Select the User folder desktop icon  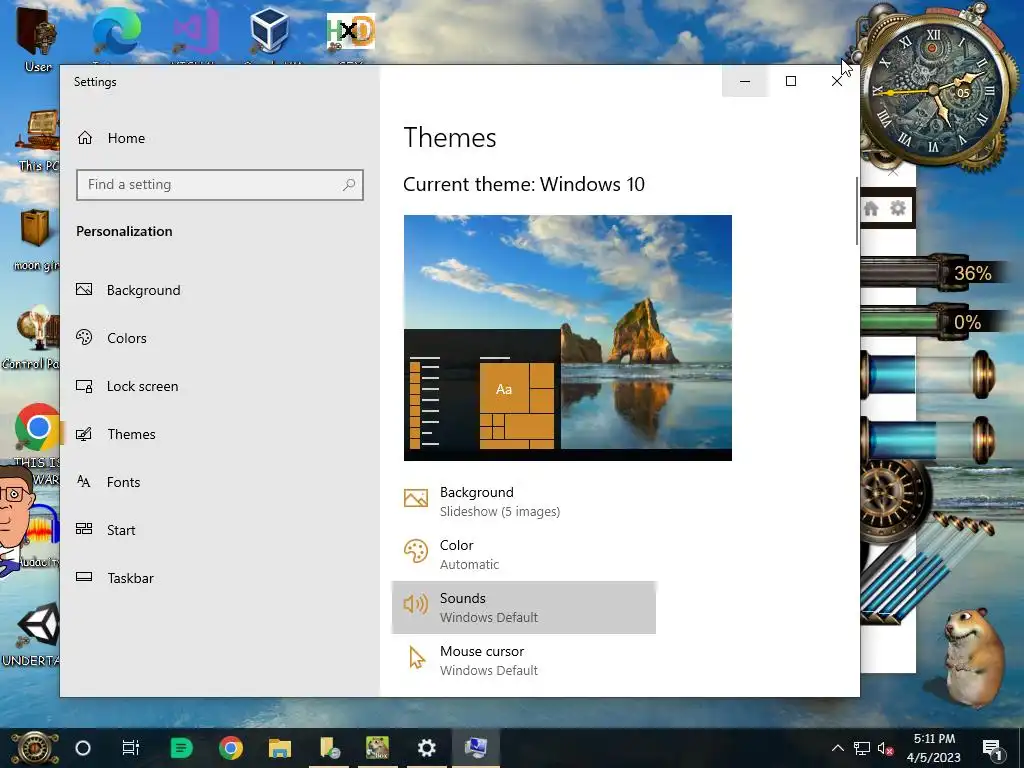coord(37,31)
